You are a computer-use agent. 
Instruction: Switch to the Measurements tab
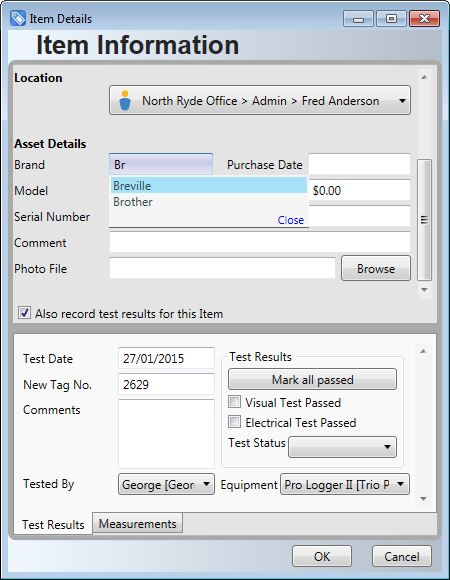[138, 523]
